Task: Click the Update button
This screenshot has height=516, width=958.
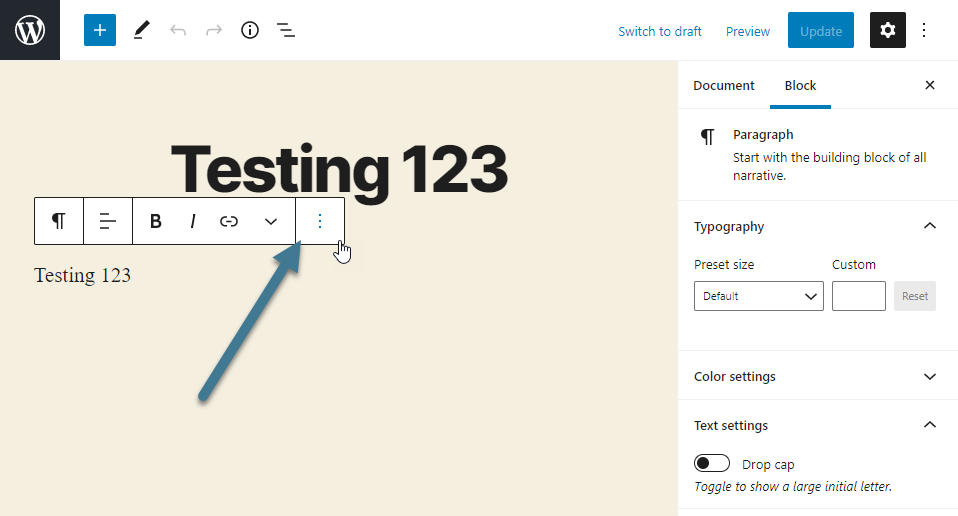Action: coord(821,31)
